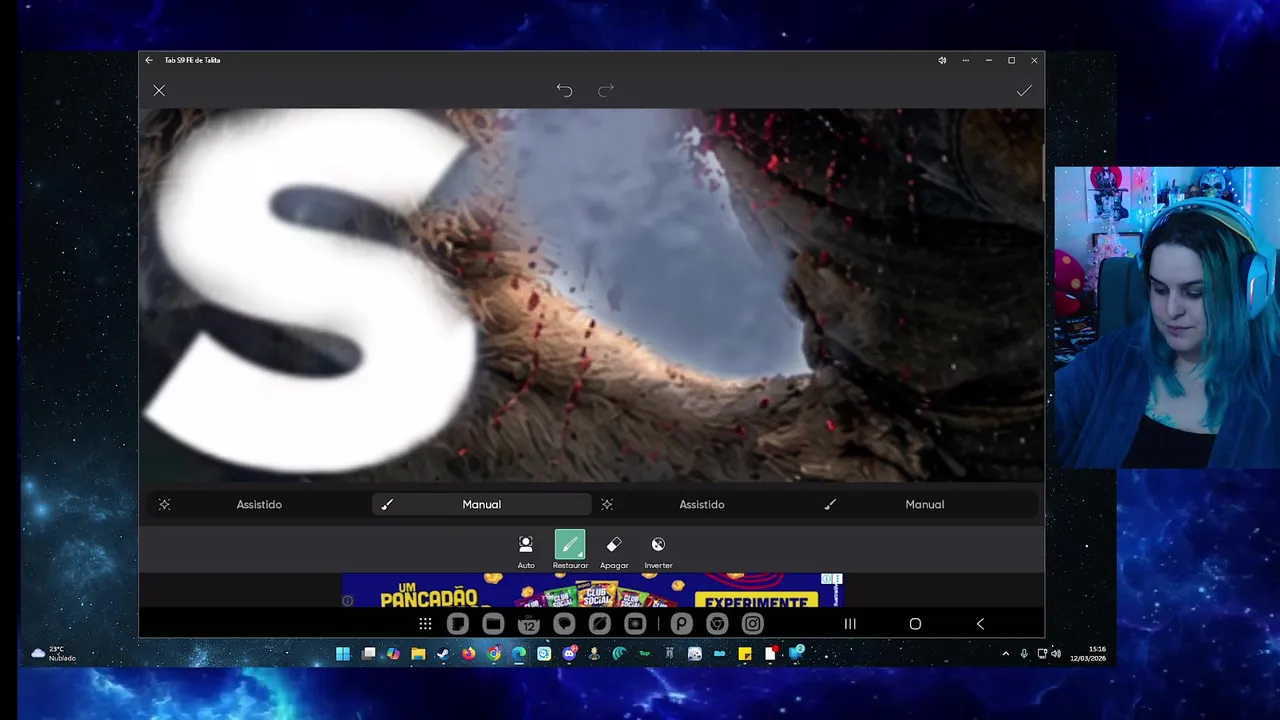Open the Club Social ad banner
This screenshot has width=1280, height=720.
[593, 590]
